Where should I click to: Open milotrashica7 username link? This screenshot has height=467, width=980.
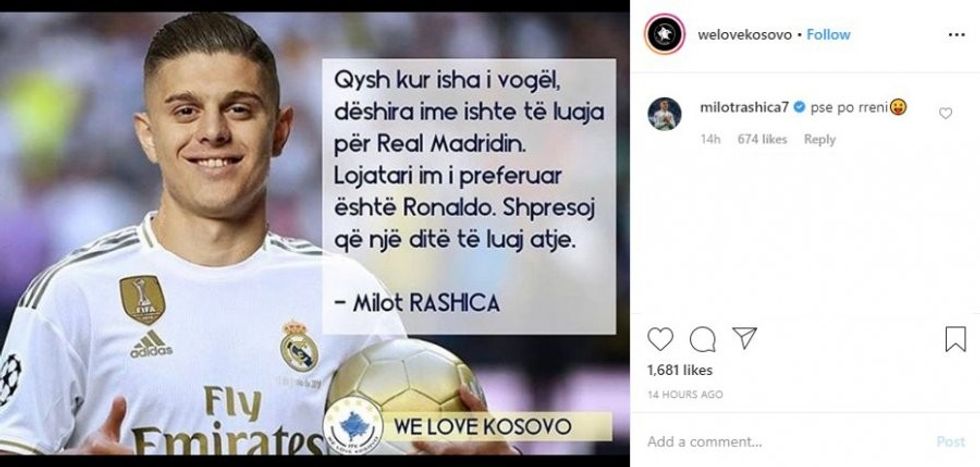[745, 107]
